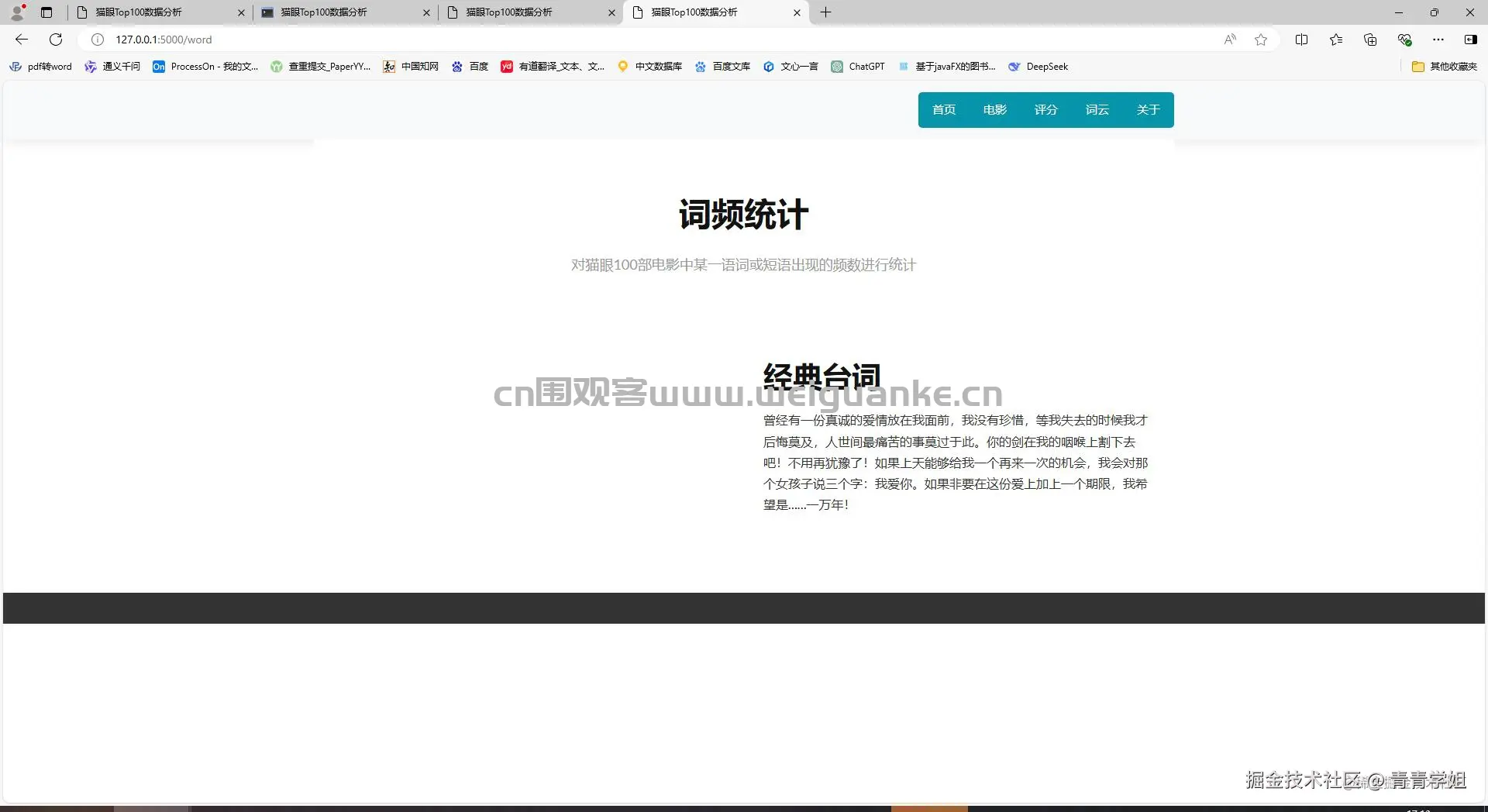Open the pdf转word bookmark
The width and height of the screenshot is (1488, 812).
[x=40, y=67]
